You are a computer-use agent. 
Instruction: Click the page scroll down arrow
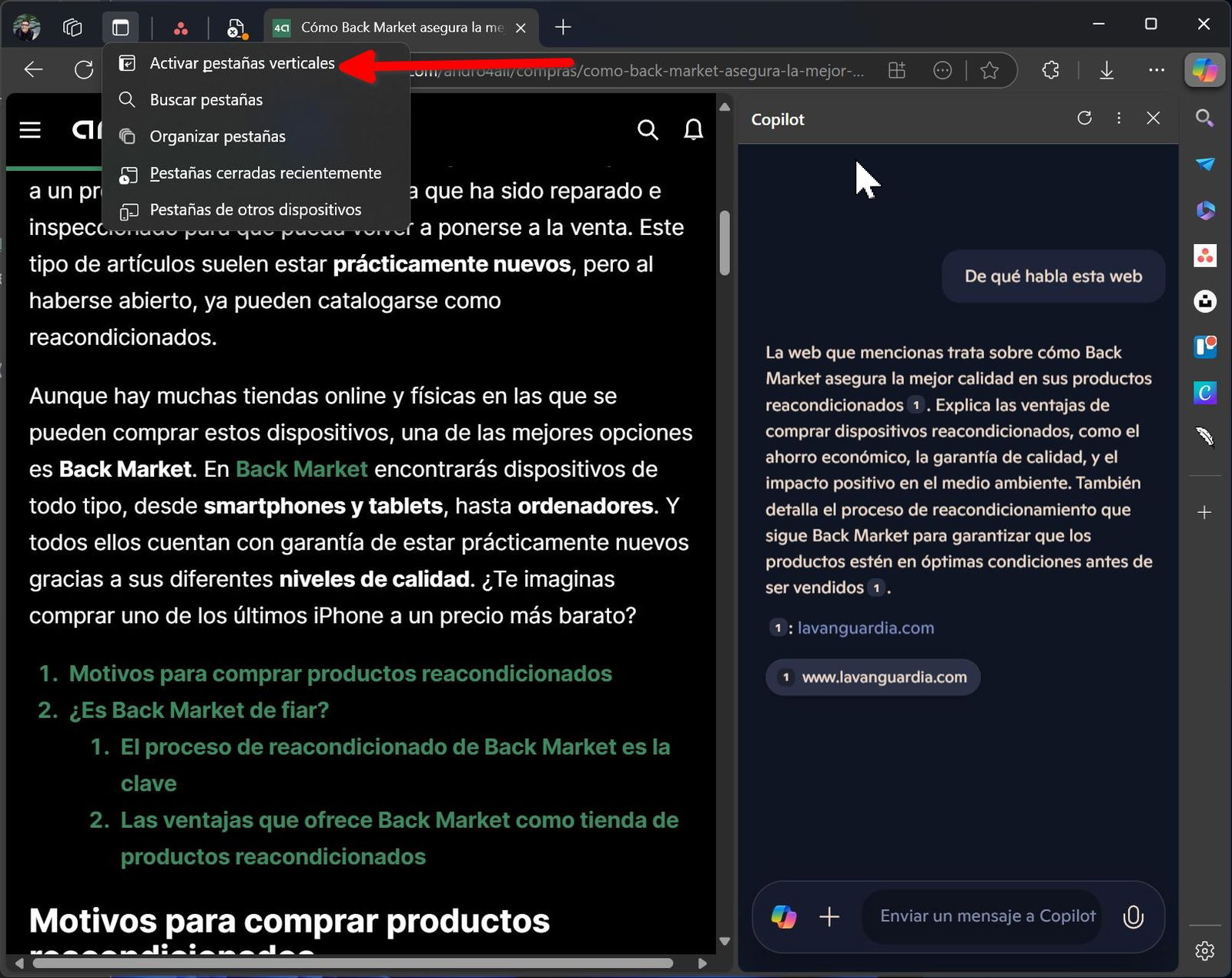tap(725, 941)
